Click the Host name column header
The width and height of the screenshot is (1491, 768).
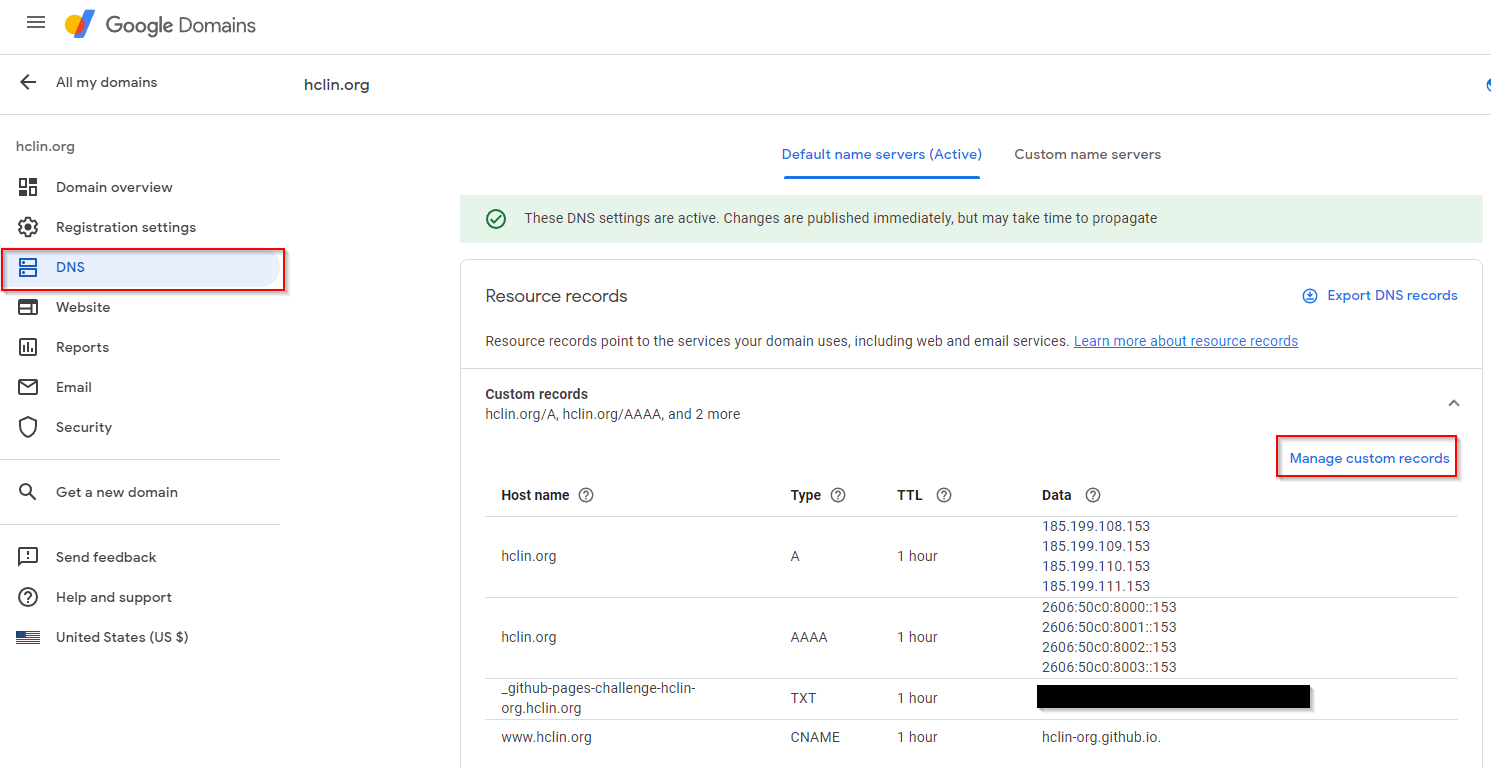(x=535, y=495)
